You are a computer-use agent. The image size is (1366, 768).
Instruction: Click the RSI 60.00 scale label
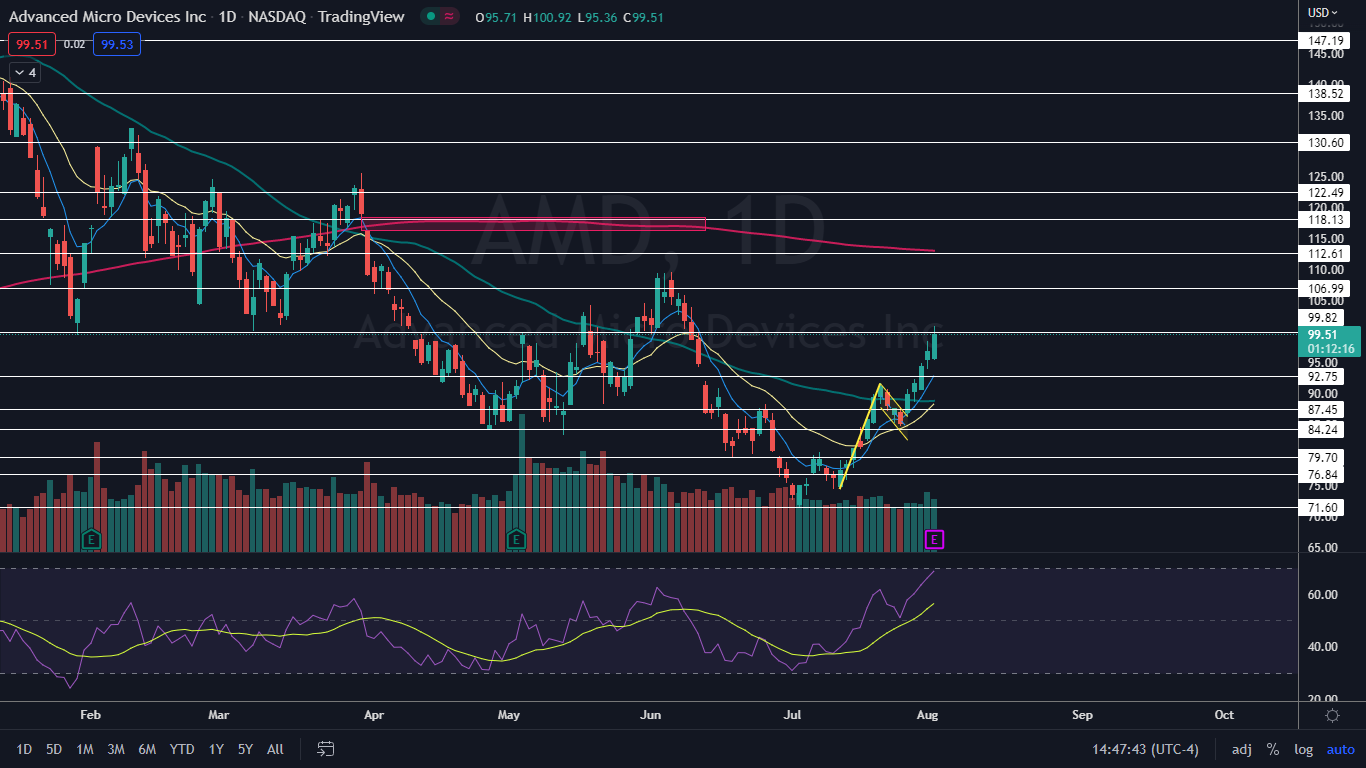pos(1323,595)
